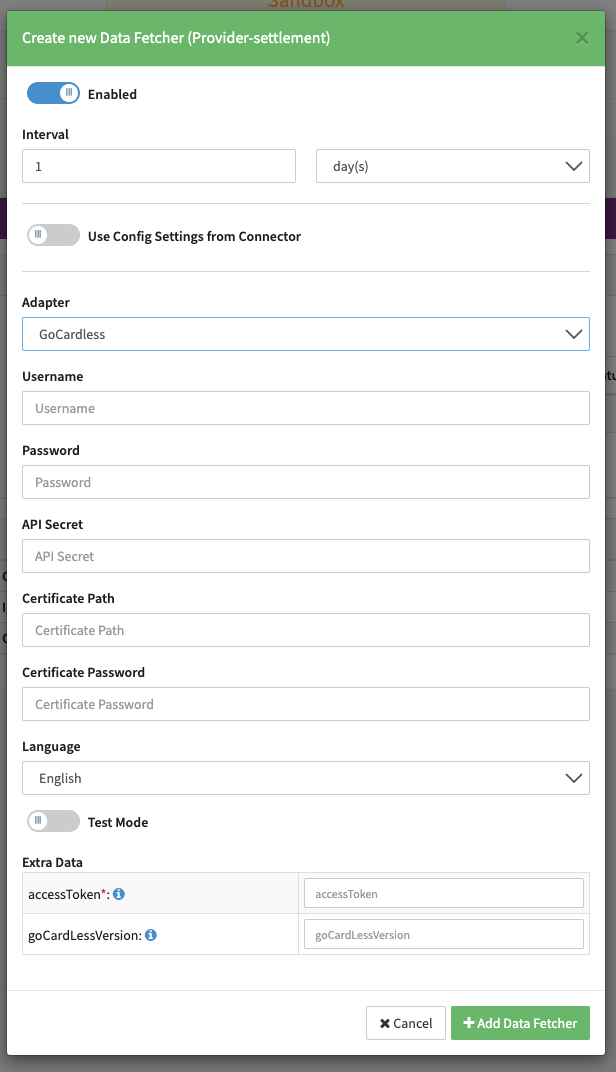The width and height of the screenshot is (616, 1072).
Task: Click the accessToken value input
Action: (x=443, y=893)
